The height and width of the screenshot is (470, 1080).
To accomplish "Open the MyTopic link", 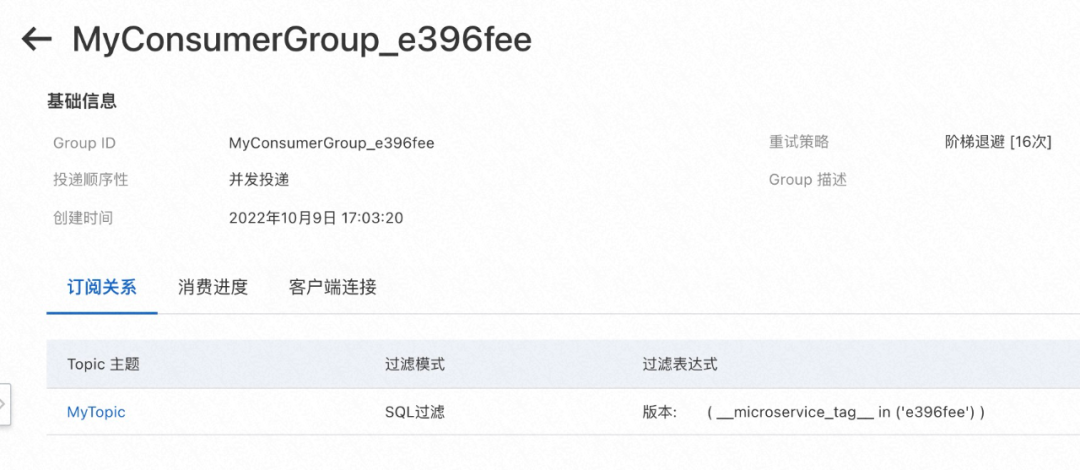I will pyautogui.click(x=96, y=412).
